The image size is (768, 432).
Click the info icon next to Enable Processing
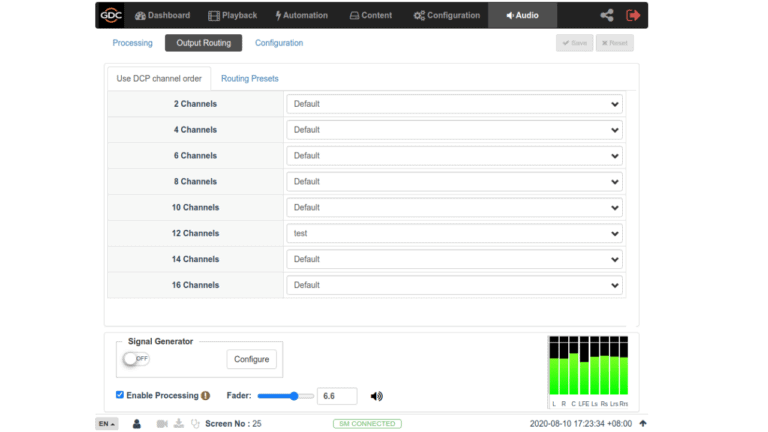[205, 396]
